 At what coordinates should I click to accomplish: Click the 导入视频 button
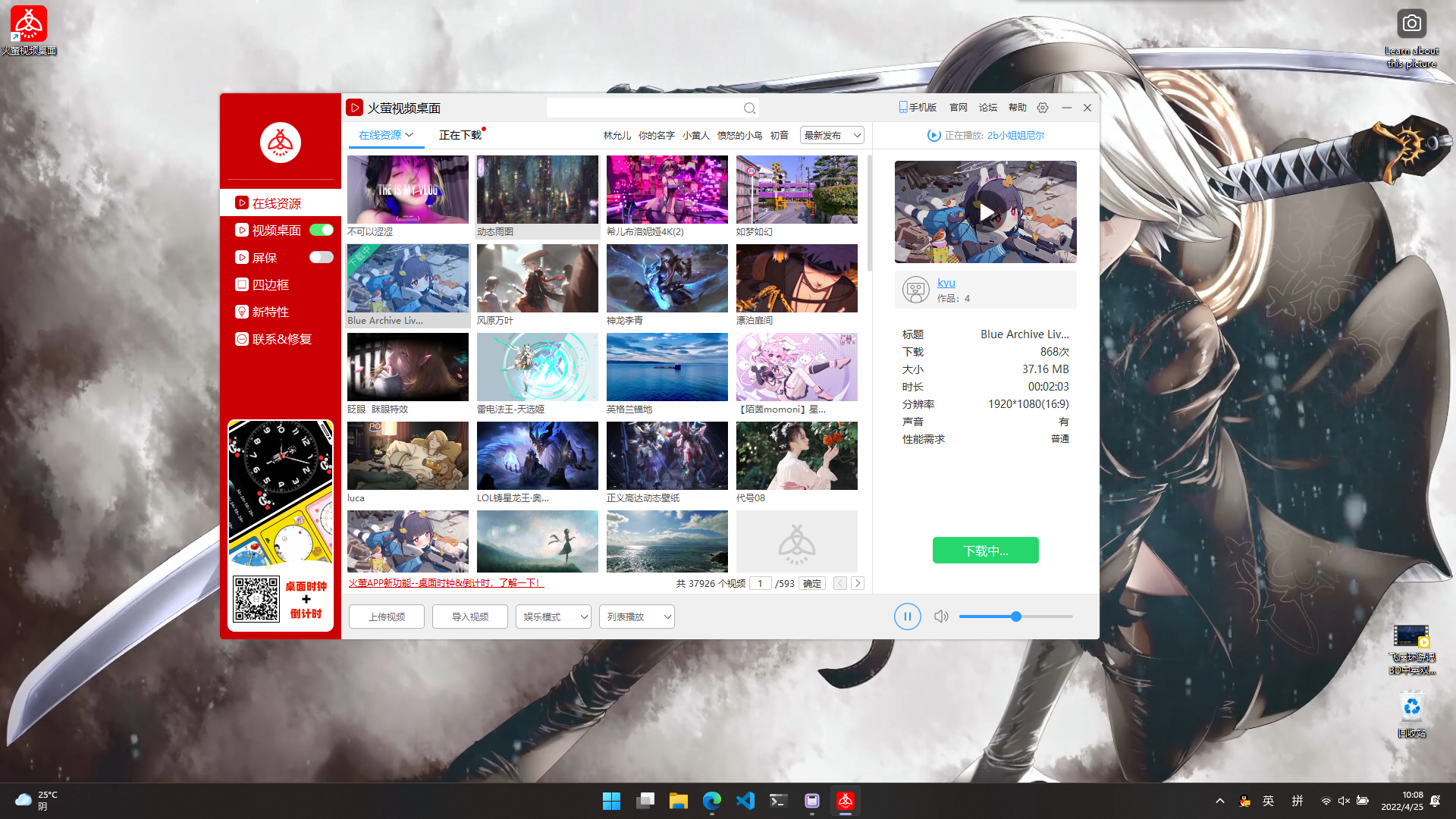[470, 617]
